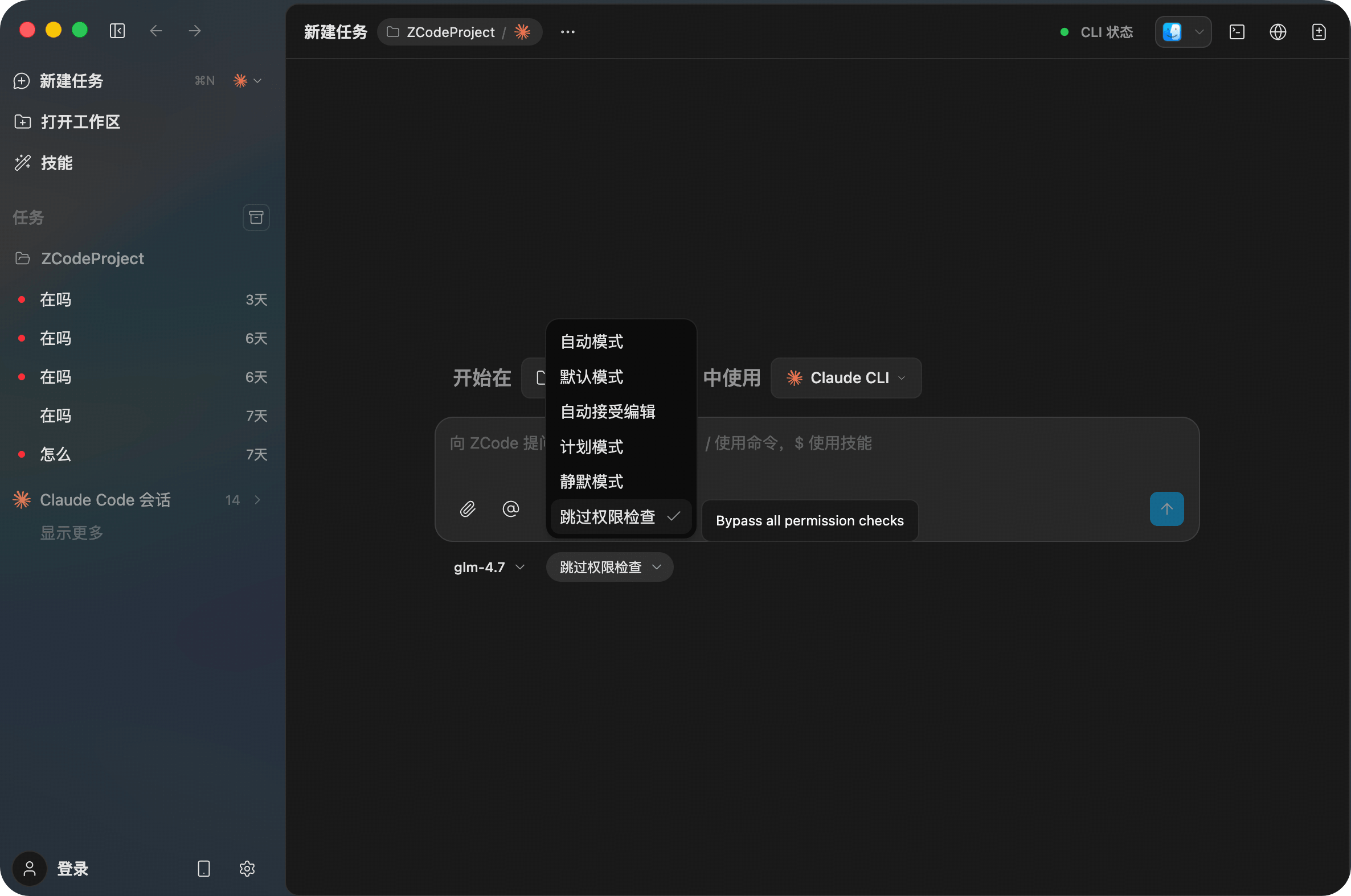Choose 默认模式 from mode list
1351x896 pixels.
click(x=592, y=377)
